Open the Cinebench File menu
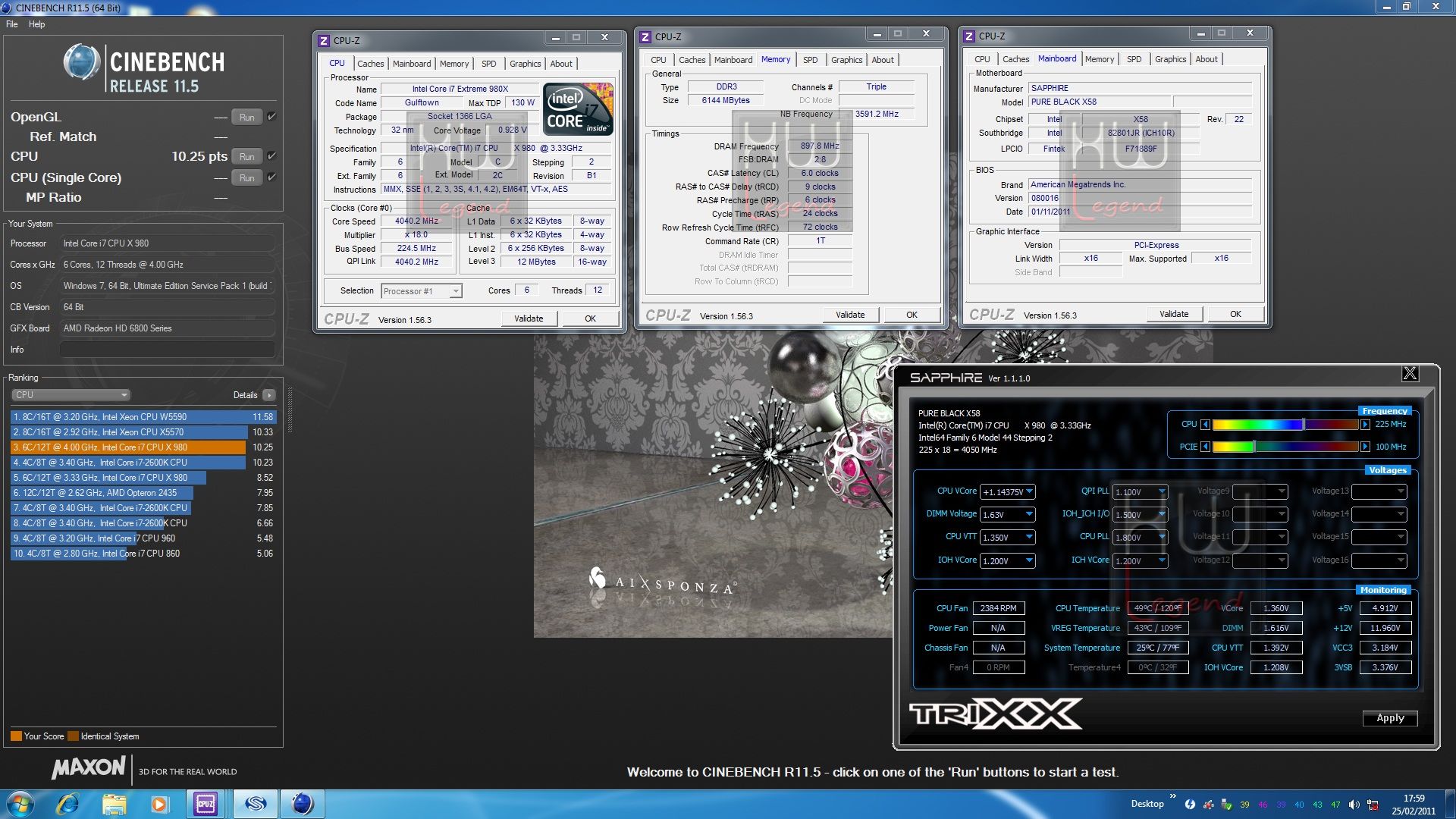The image size is (1456, 819). point(12,24)
